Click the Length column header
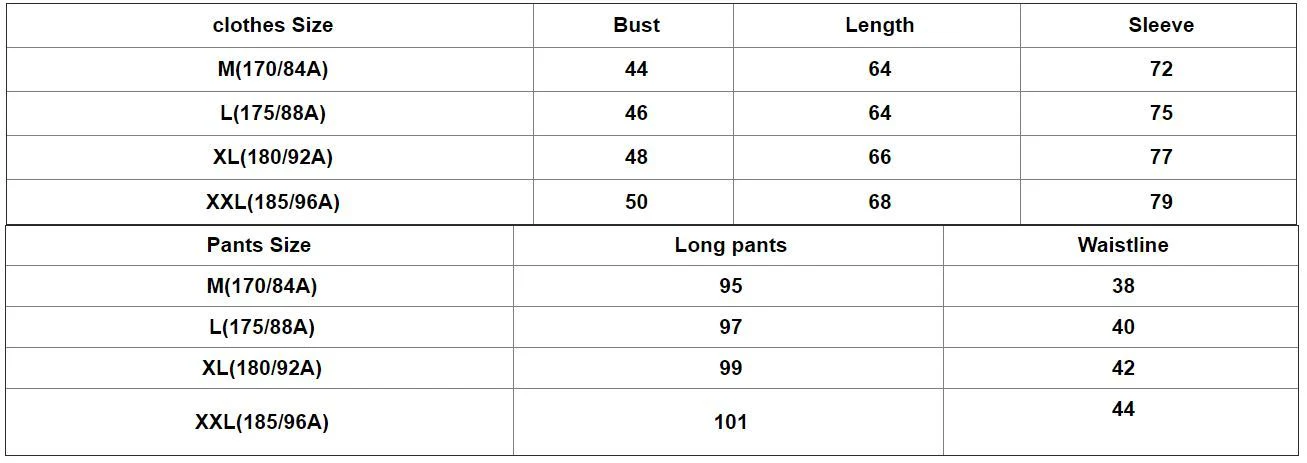 pos(879,25)
